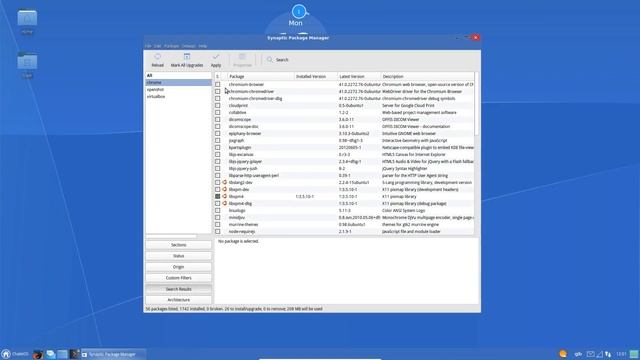Click the Ubuntu icon beside libxpm4-dbg

[x=224, y=203]
